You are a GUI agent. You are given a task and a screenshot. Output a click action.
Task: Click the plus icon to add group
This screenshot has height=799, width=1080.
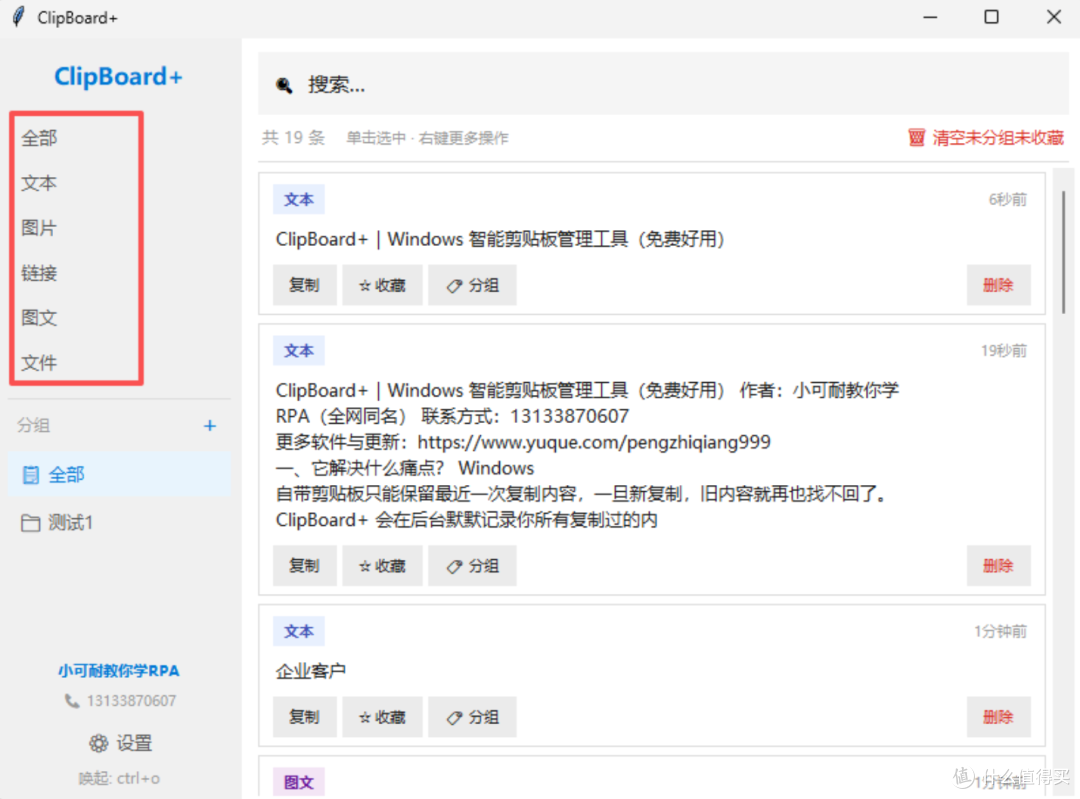click(x=210, y=426)
